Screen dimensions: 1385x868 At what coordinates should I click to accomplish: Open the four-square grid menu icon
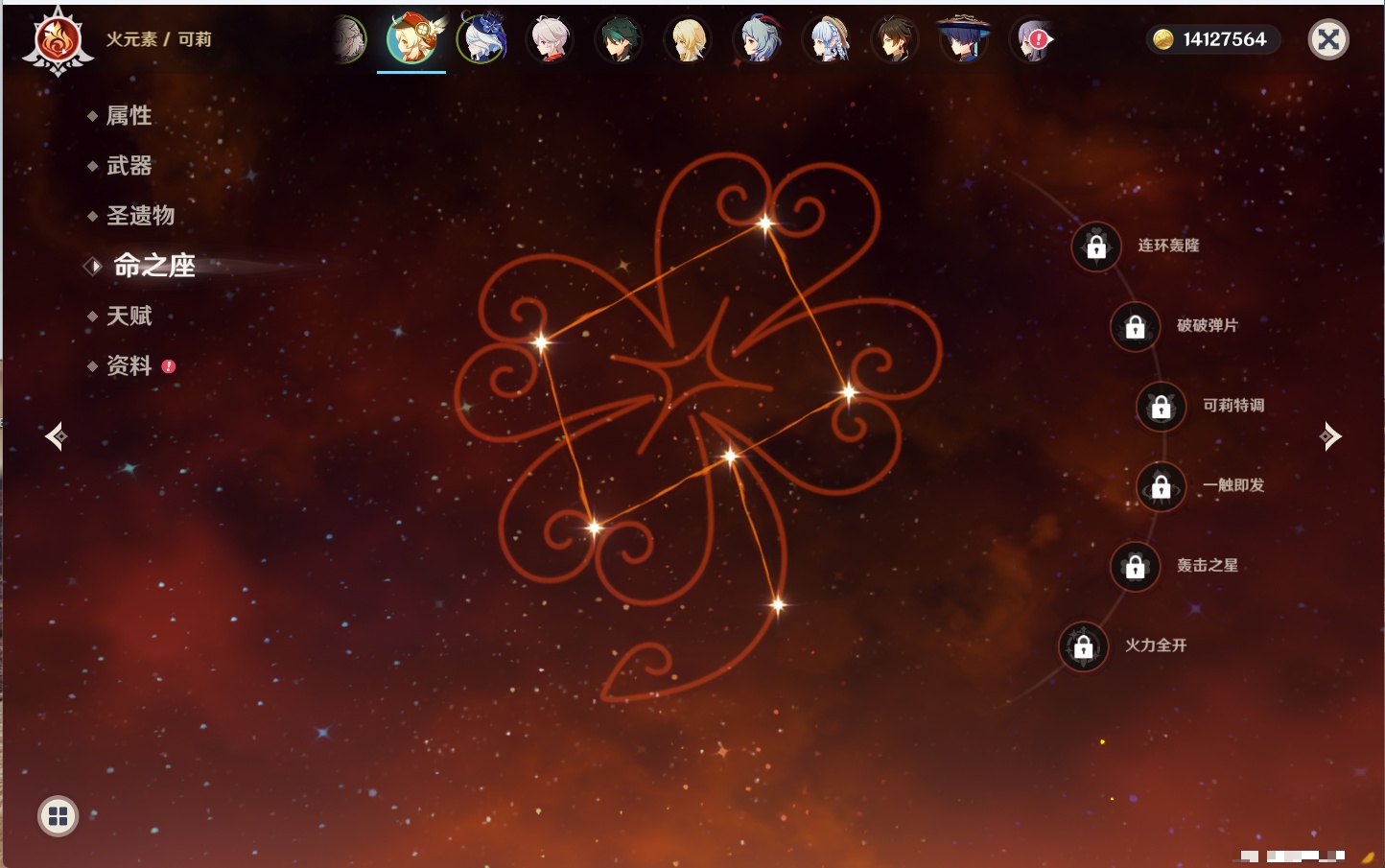58,816
